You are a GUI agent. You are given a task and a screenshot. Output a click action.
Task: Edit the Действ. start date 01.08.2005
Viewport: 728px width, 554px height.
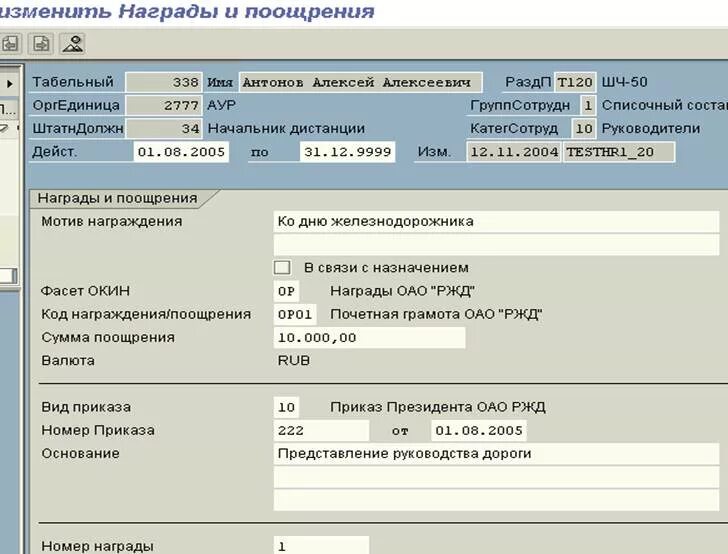pyautogui.click(x=181, y=152)
